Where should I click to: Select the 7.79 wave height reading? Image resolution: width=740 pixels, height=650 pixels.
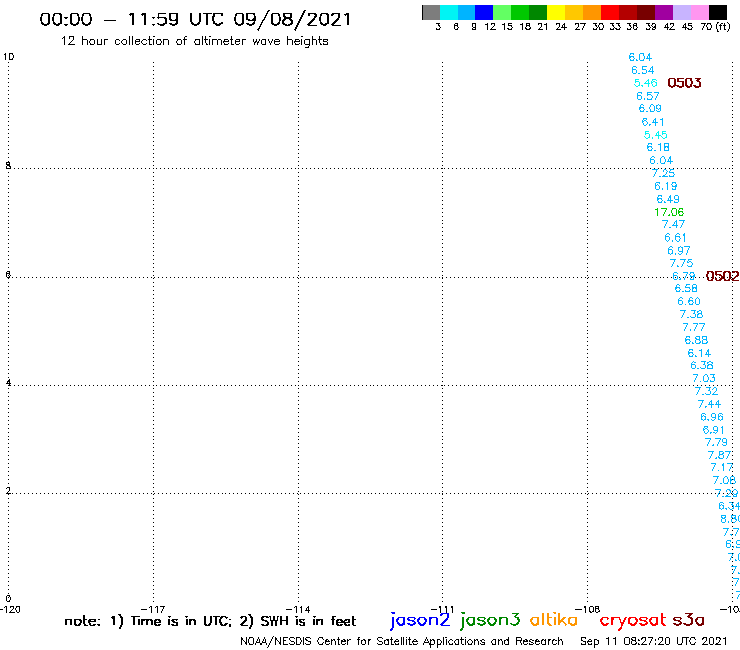(x=716, y=442)
